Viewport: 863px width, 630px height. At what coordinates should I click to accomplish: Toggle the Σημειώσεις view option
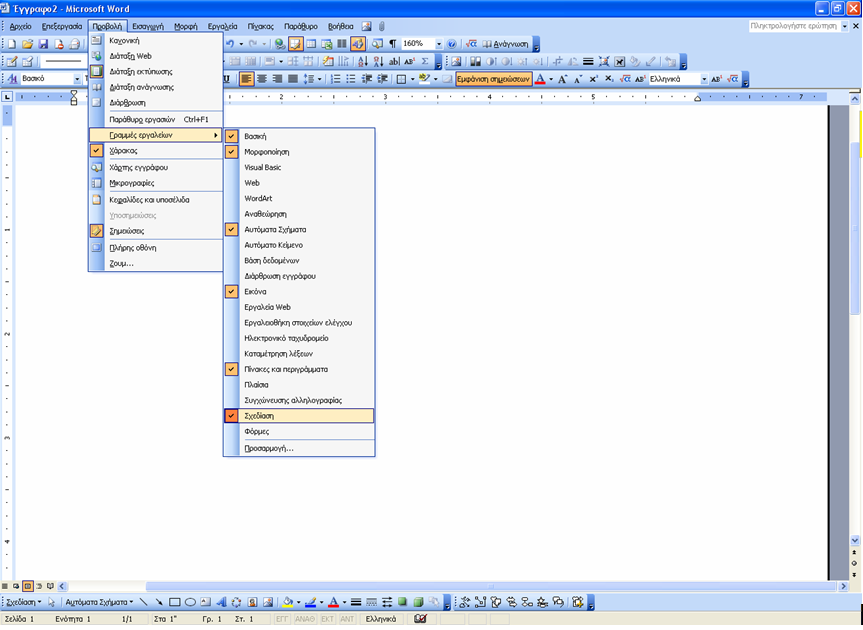pos(156,231)
